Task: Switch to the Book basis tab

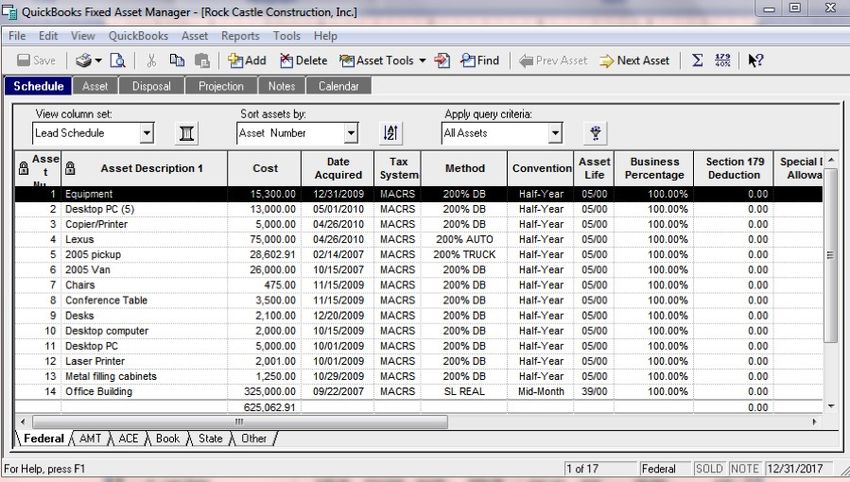Action: (168, 438)
